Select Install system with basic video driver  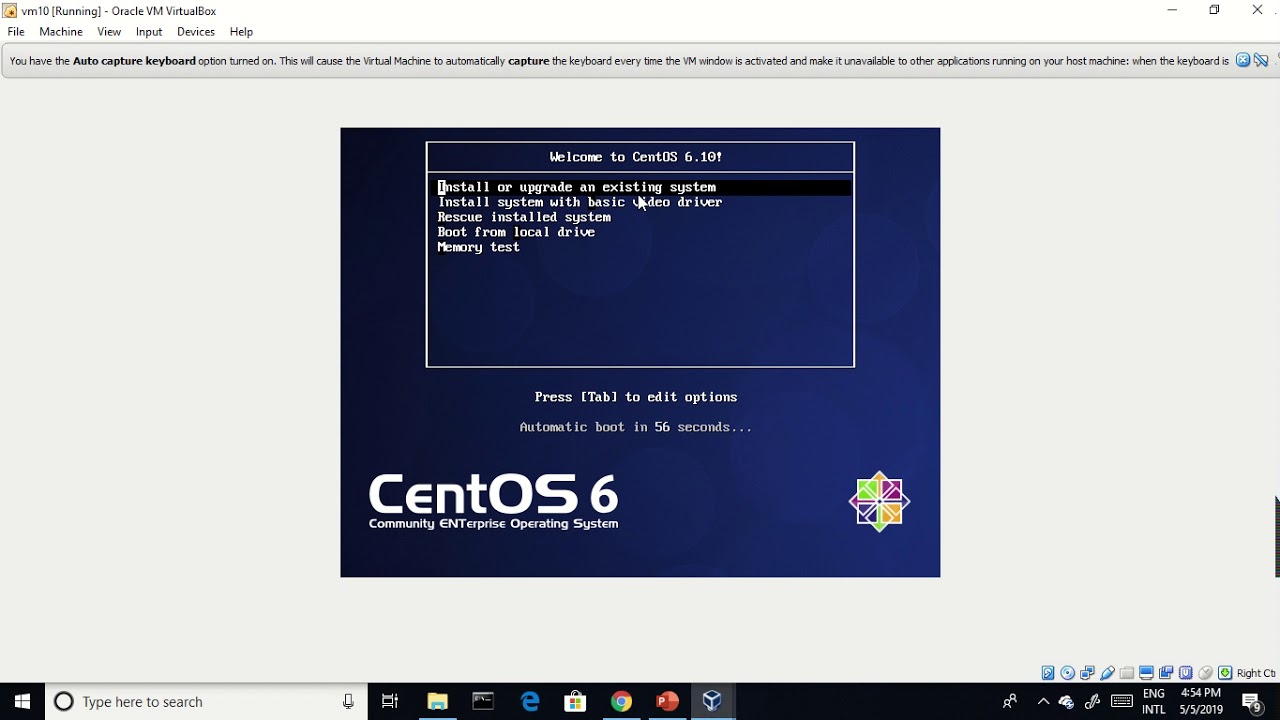point(580,202)
